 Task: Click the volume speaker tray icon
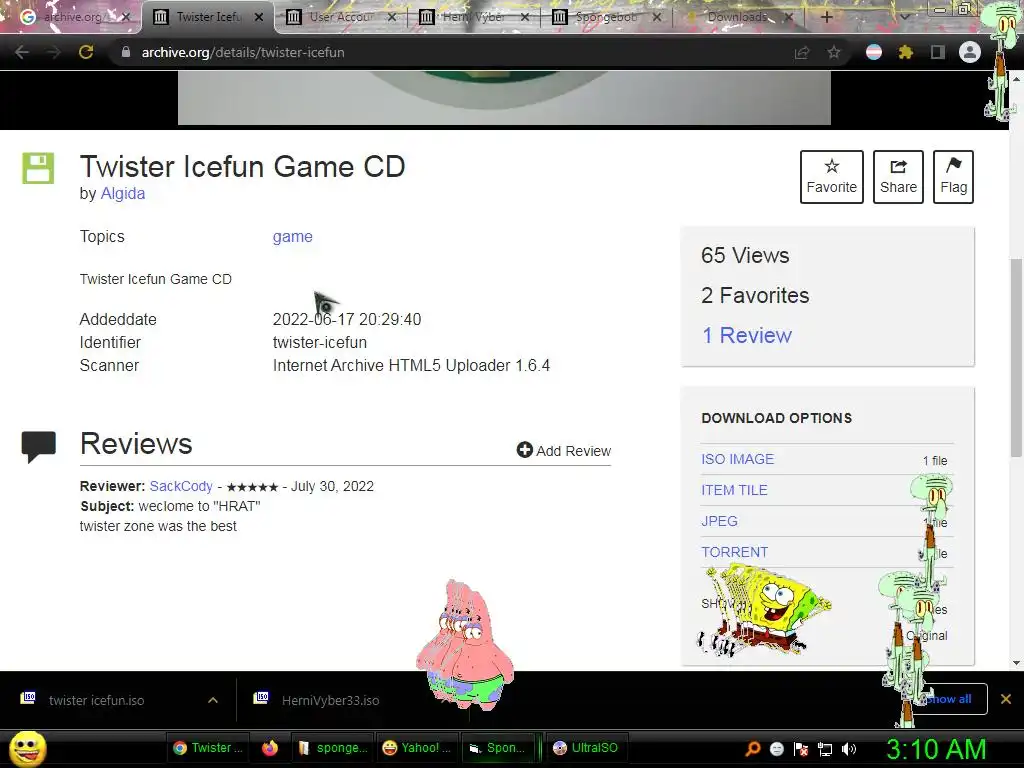(x=849, y=749)
